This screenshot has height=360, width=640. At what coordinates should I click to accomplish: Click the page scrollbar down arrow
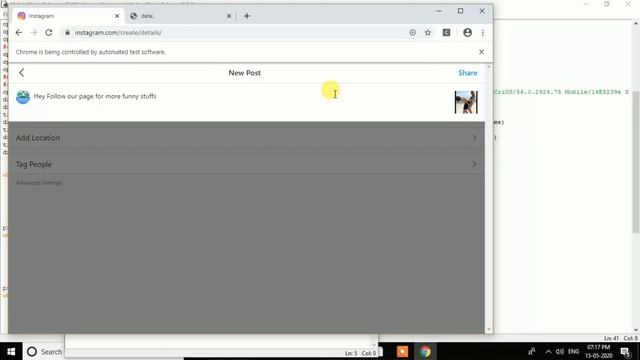coord(489,329)
